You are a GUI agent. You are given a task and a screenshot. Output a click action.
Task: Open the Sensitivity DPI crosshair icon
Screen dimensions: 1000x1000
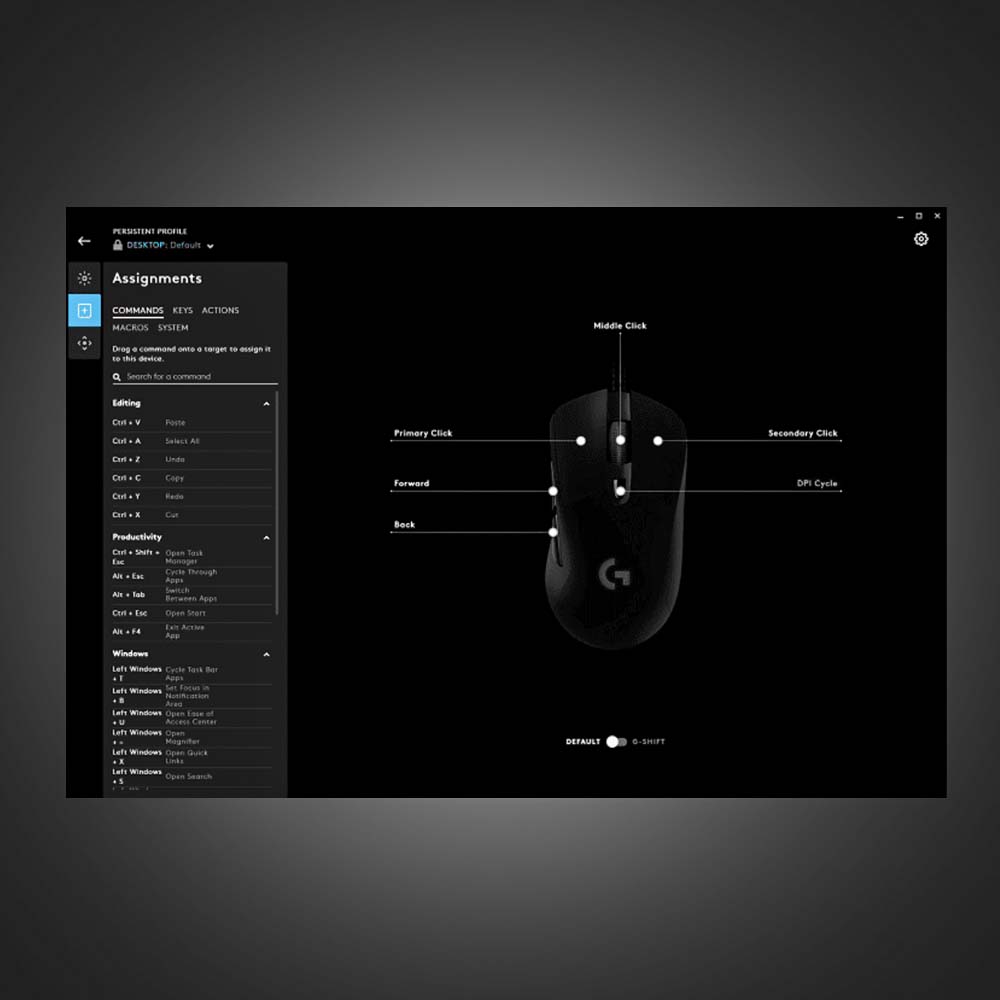84,342
